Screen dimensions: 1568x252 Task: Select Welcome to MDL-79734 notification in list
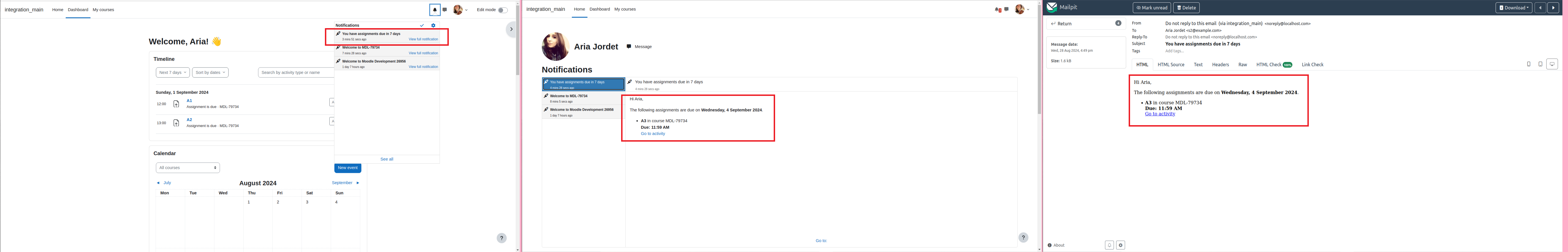coord(584,98)
